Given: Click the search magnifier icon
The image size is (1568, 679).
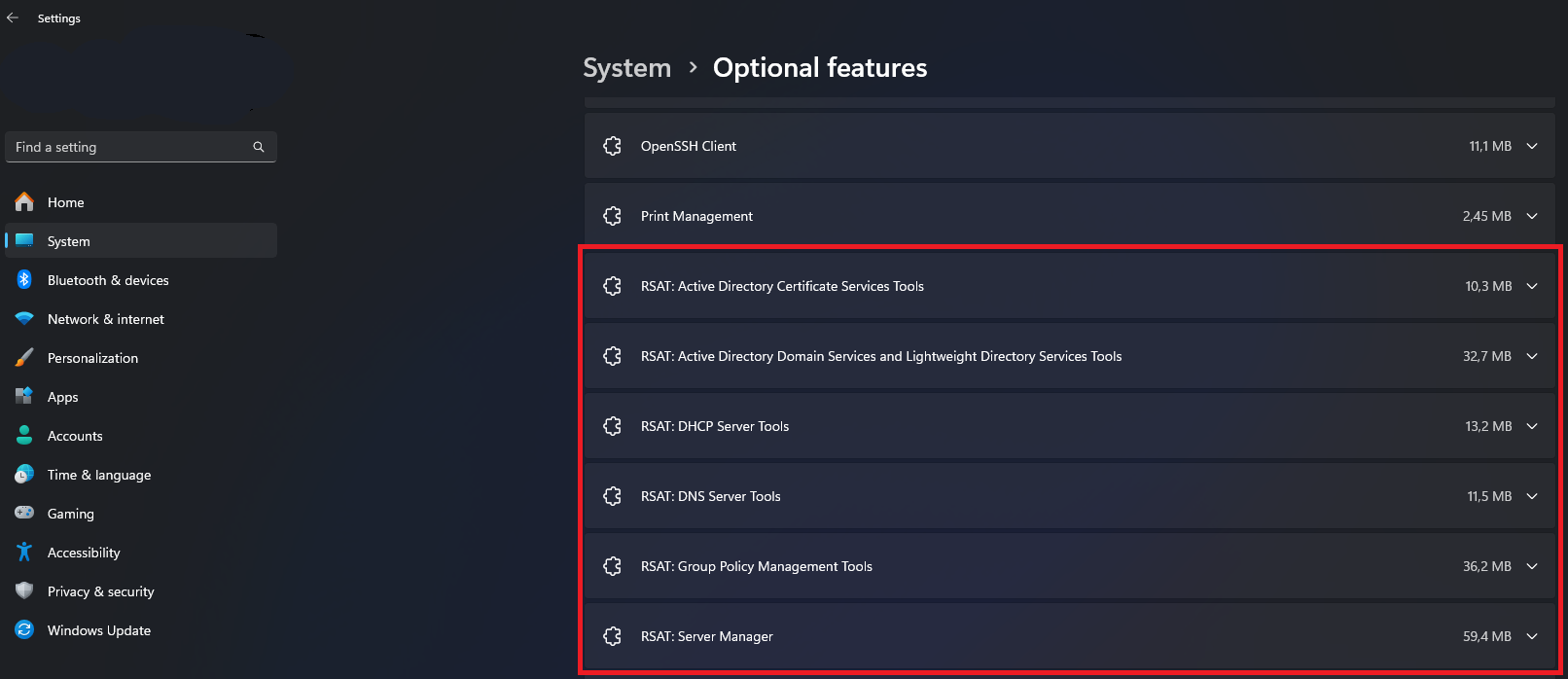Looking at the screenshot, I should coord(259,147).
